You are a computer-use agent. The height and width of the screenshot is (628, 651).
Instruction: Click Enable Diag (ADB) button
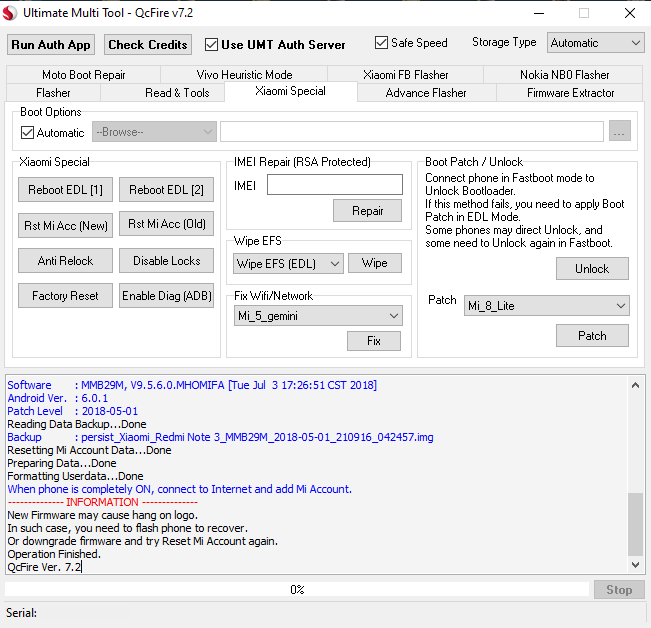tap(166, 296)
